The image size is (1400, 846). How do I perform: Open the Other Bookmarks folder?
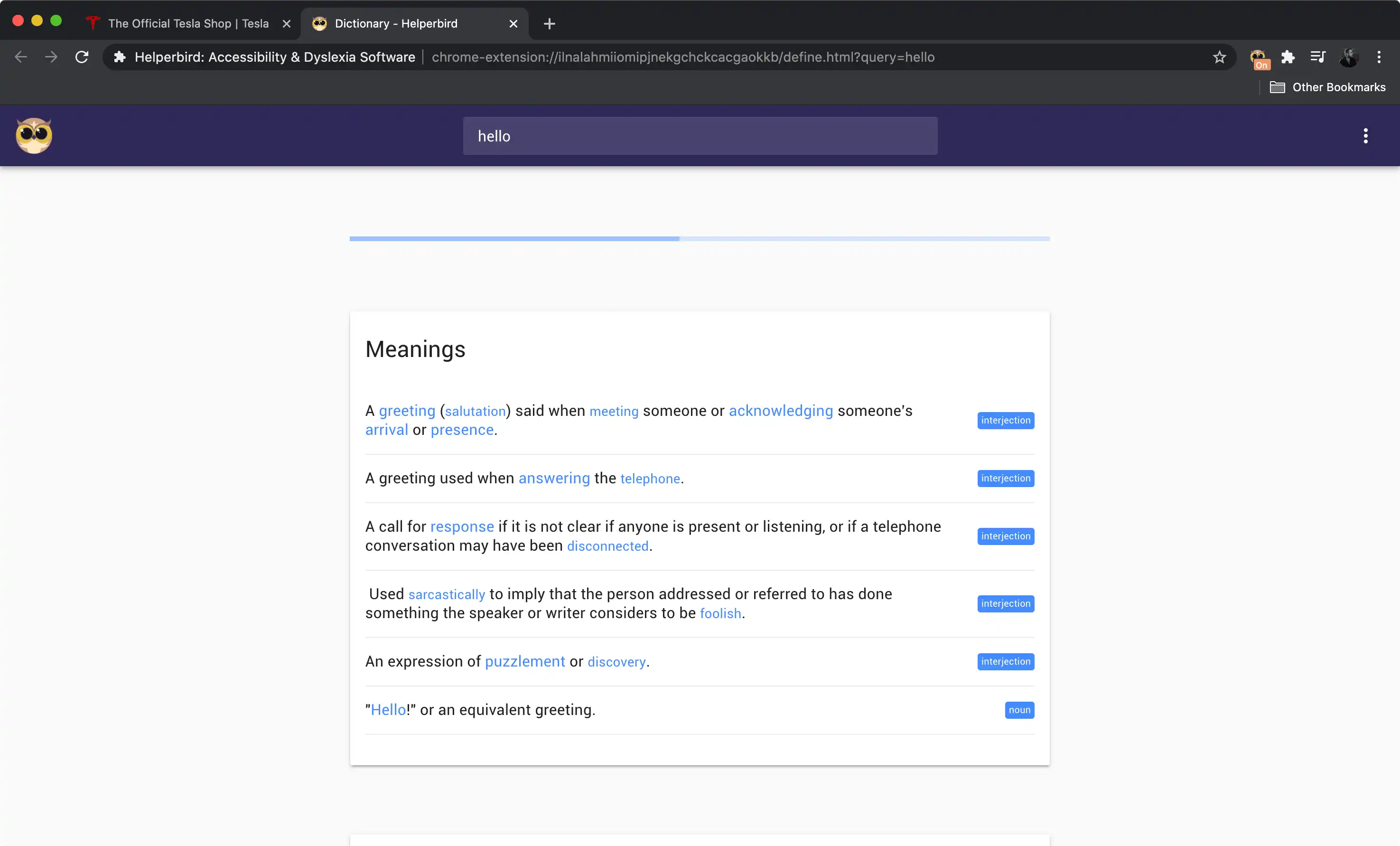(x=1327, y=87)
